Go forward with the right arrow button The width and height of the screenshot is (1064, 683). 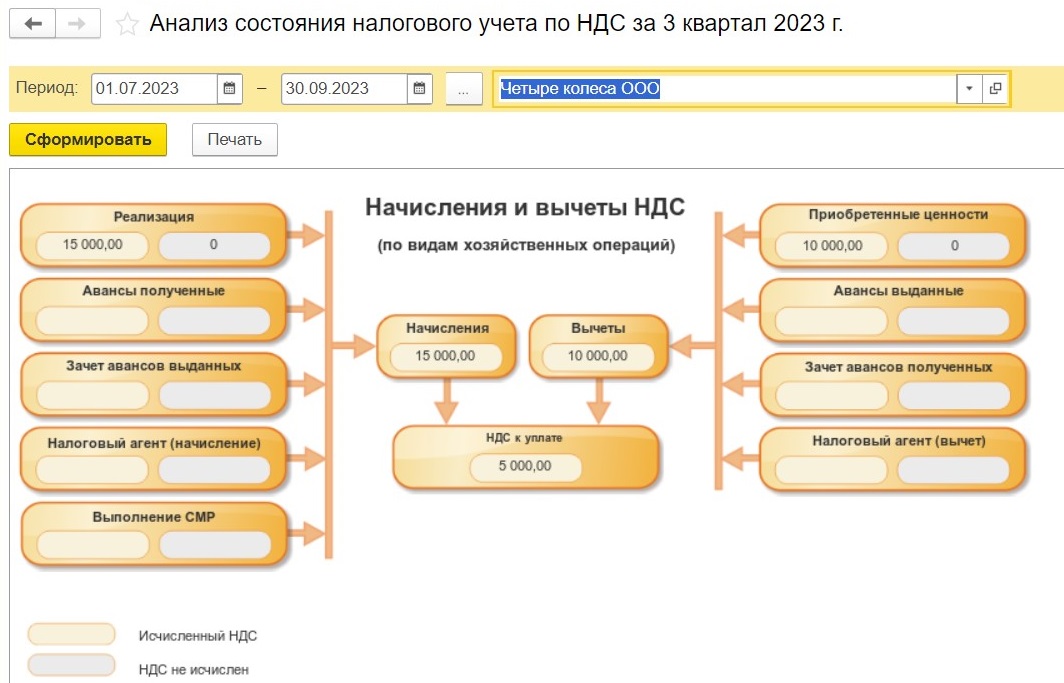coord(77,24)
